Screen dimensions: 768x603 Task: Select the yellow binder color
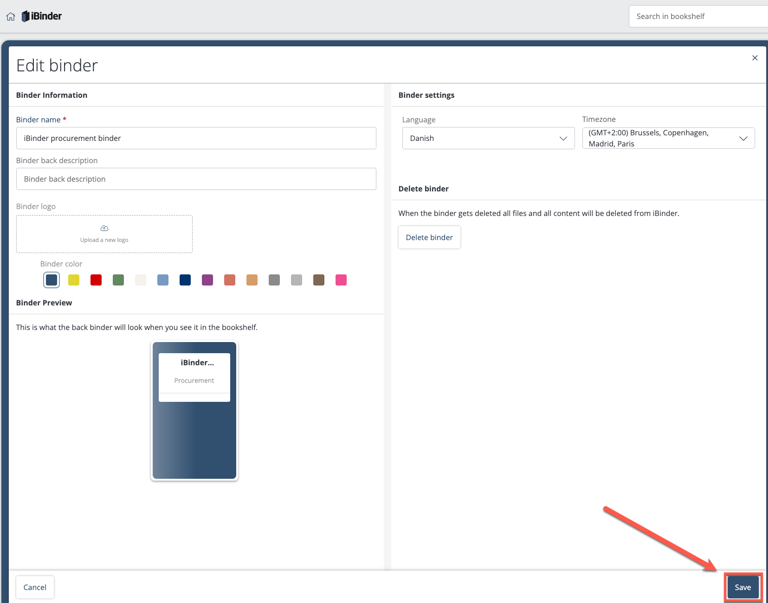point(74,280)
